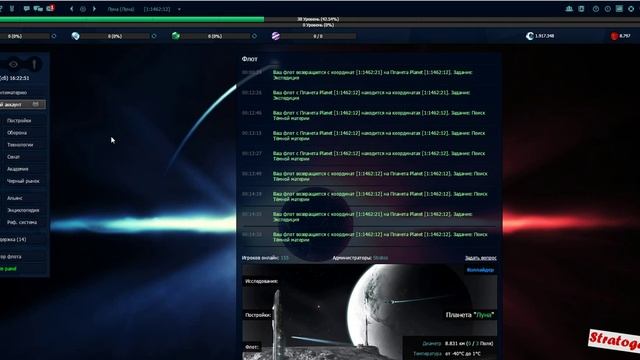Click the round icon between planet arrows
This screenshot has height=360, width=640.
[x=83, y=9]
